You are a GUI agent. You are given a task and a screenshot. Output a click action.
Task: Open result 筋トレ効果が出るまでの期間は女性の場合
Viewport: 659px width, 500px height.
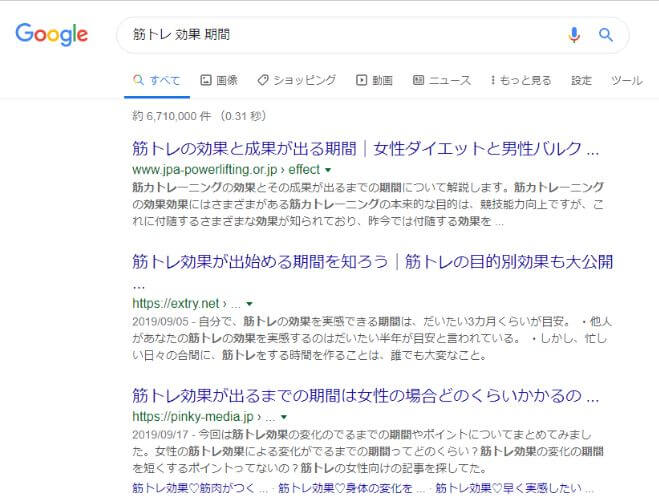coord(365,396)
